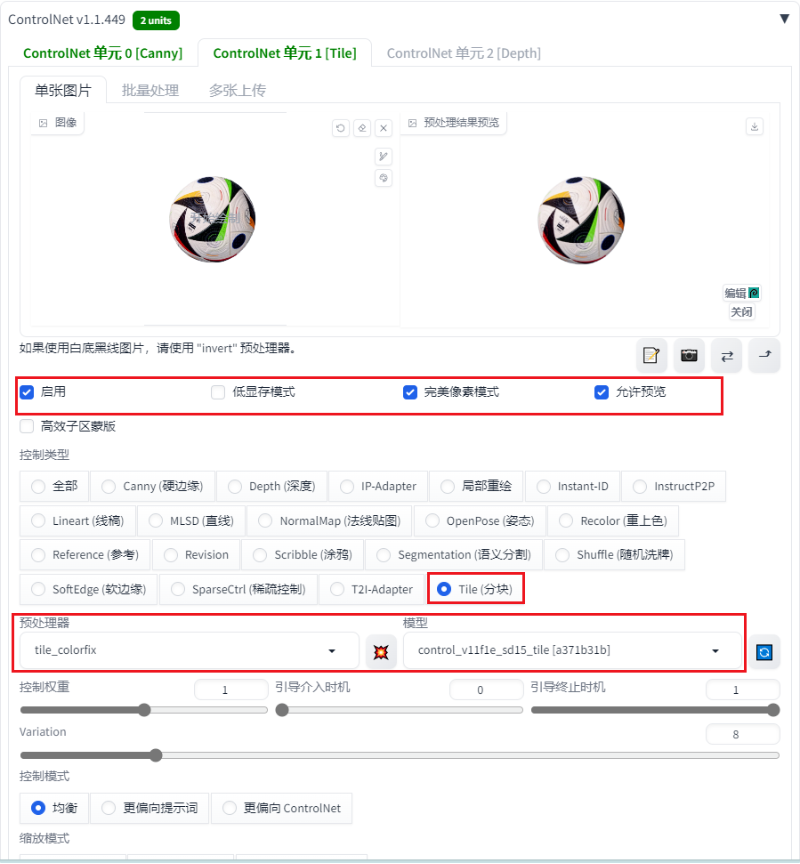Enable the 低显存模式 checkbox
The height and width of the screenshot is (864, 800).
pyautogui.click(x=218, y=392)
